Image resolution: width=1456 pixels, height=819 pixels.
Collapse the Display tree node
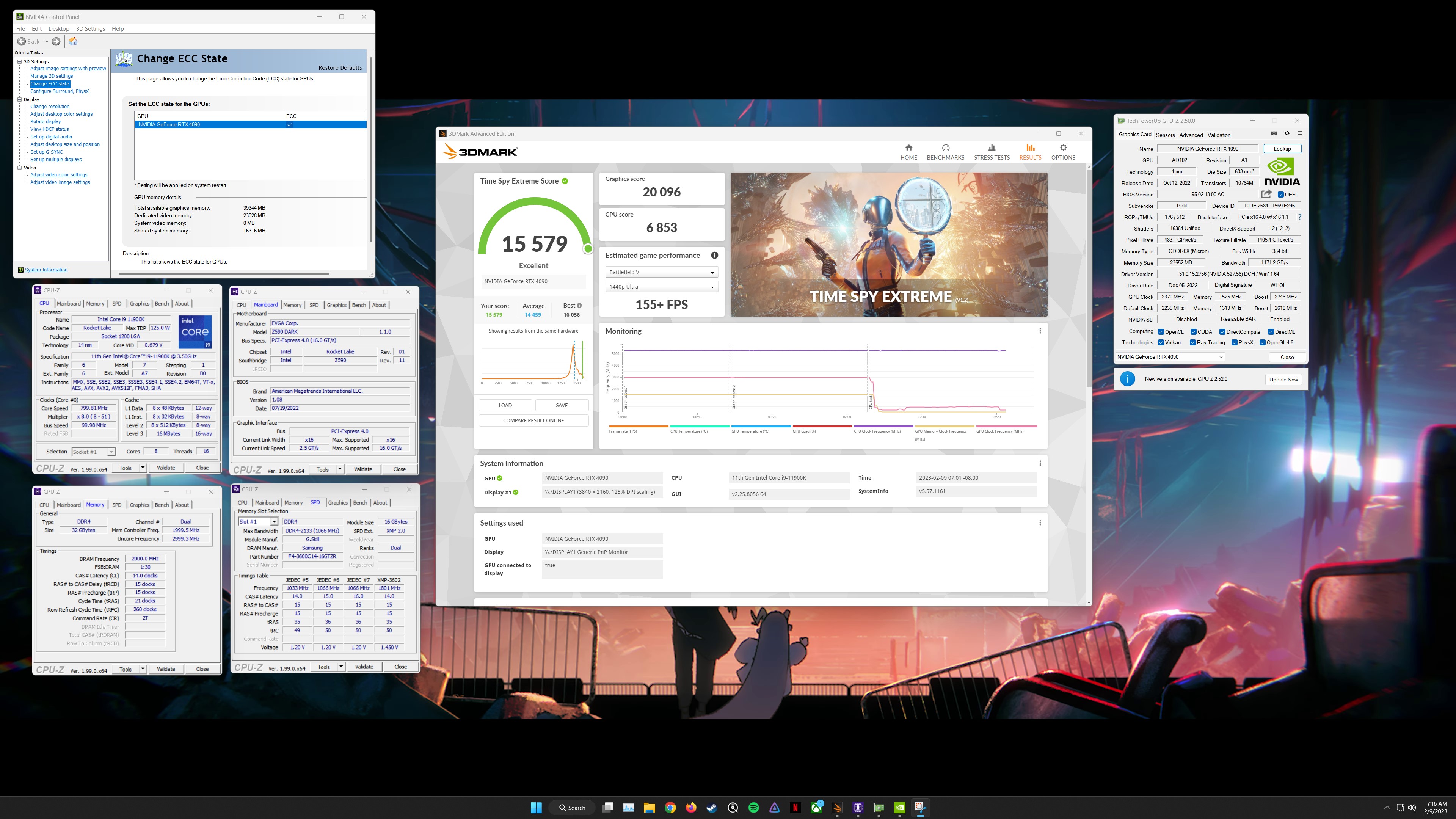point(20,99)
